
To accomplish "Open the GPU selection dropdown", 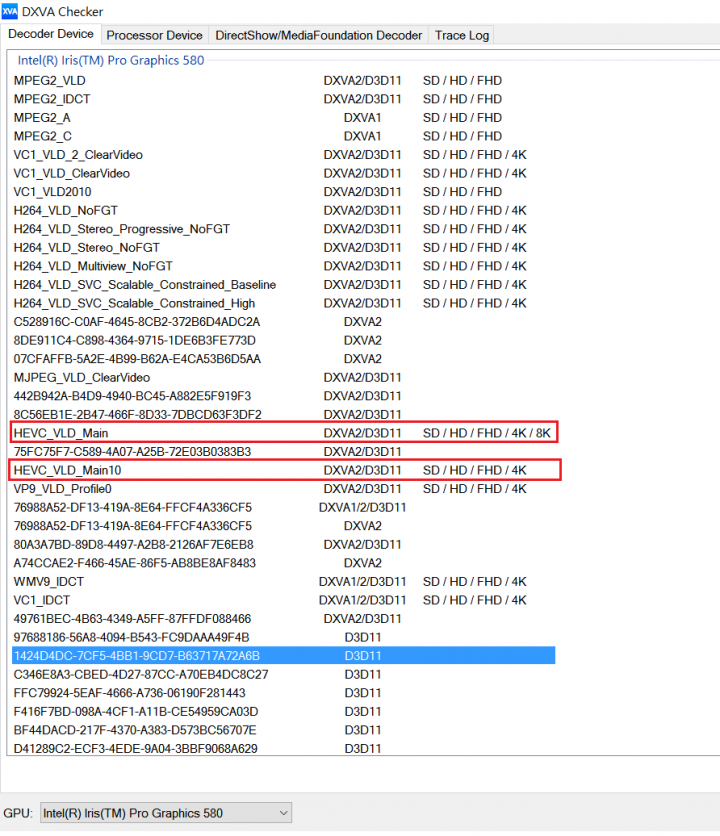I will click(x=166, y=813).
